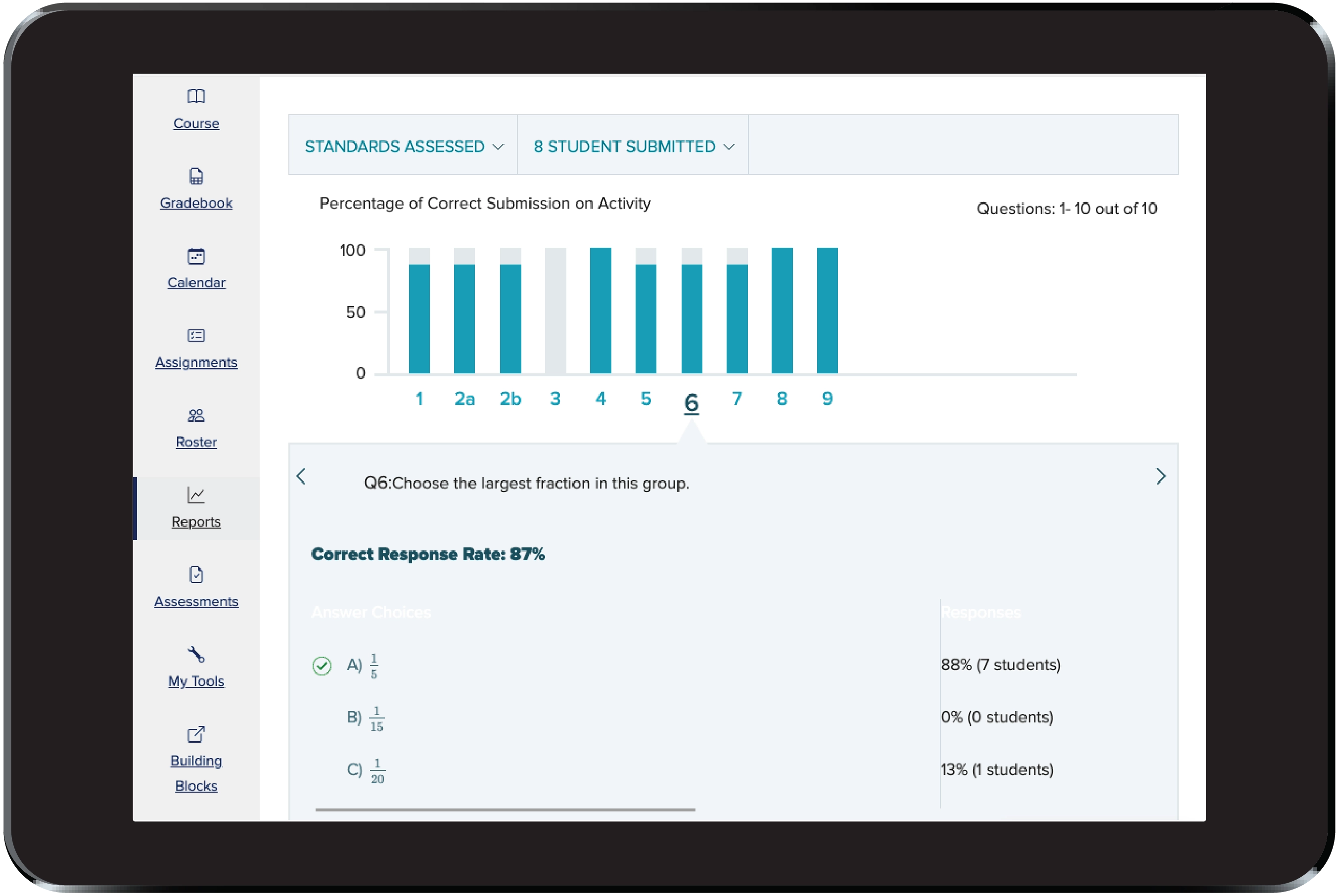Open the Building Blocks link
The image size is (1339, 896).
pyautogui.click(x=196, y=774)
